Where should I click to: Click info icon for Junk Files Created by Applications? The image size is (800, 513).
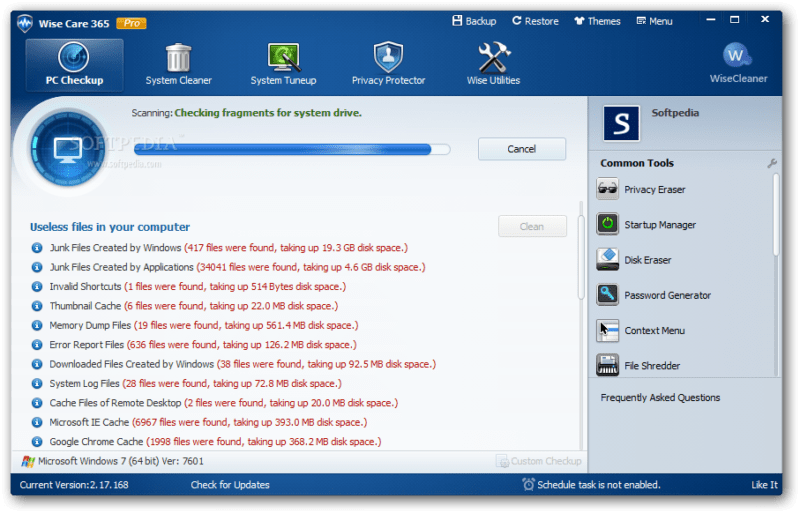click(x=37, y=267)
